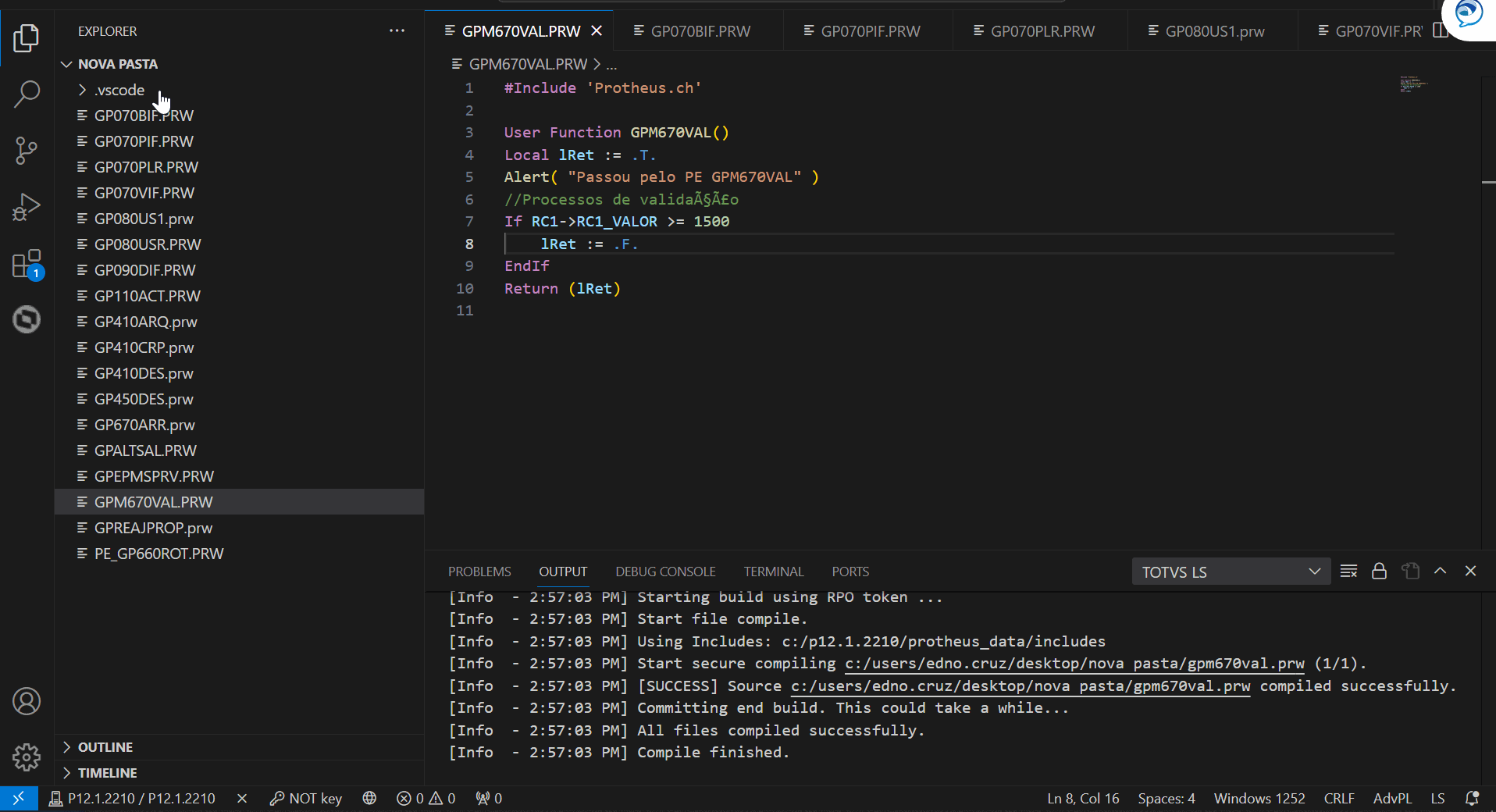Switch to the DEBUG CONSOLE tab
The width and height of the screenshot is (1496, 812).
[665, 572]
